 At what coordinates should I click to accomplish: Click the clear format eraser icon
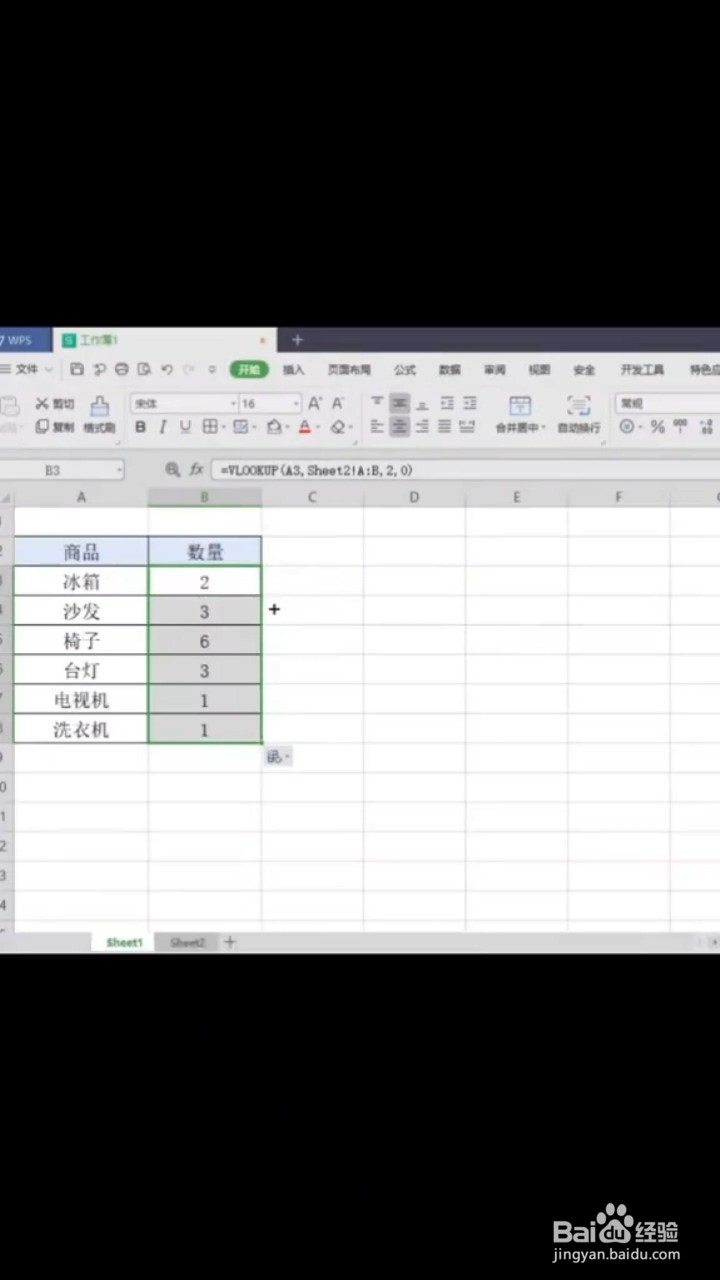coord(338,427)
